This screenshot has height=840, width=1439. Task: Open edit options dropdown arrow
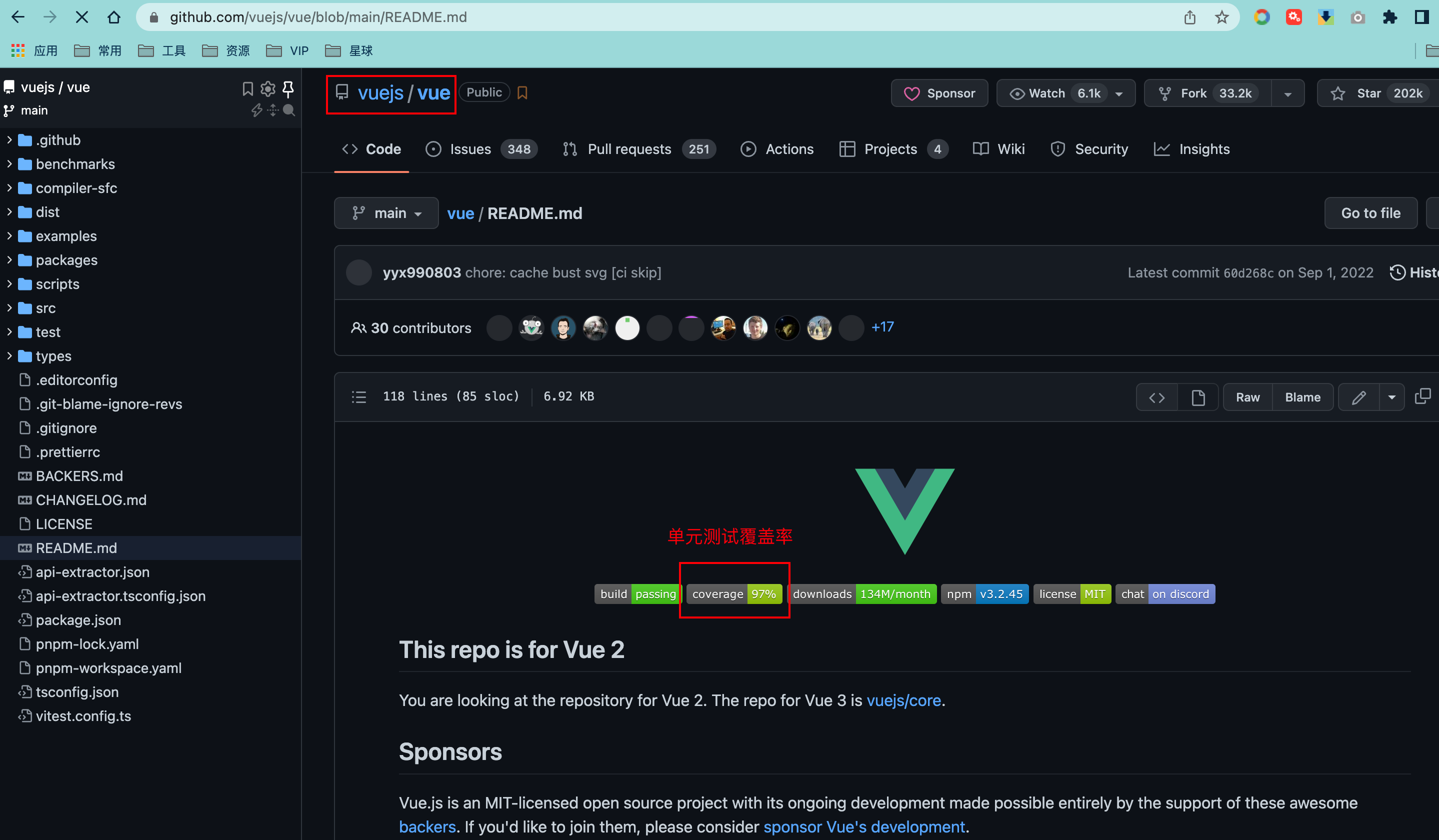pyautogui.click(x=1391, y=397)
